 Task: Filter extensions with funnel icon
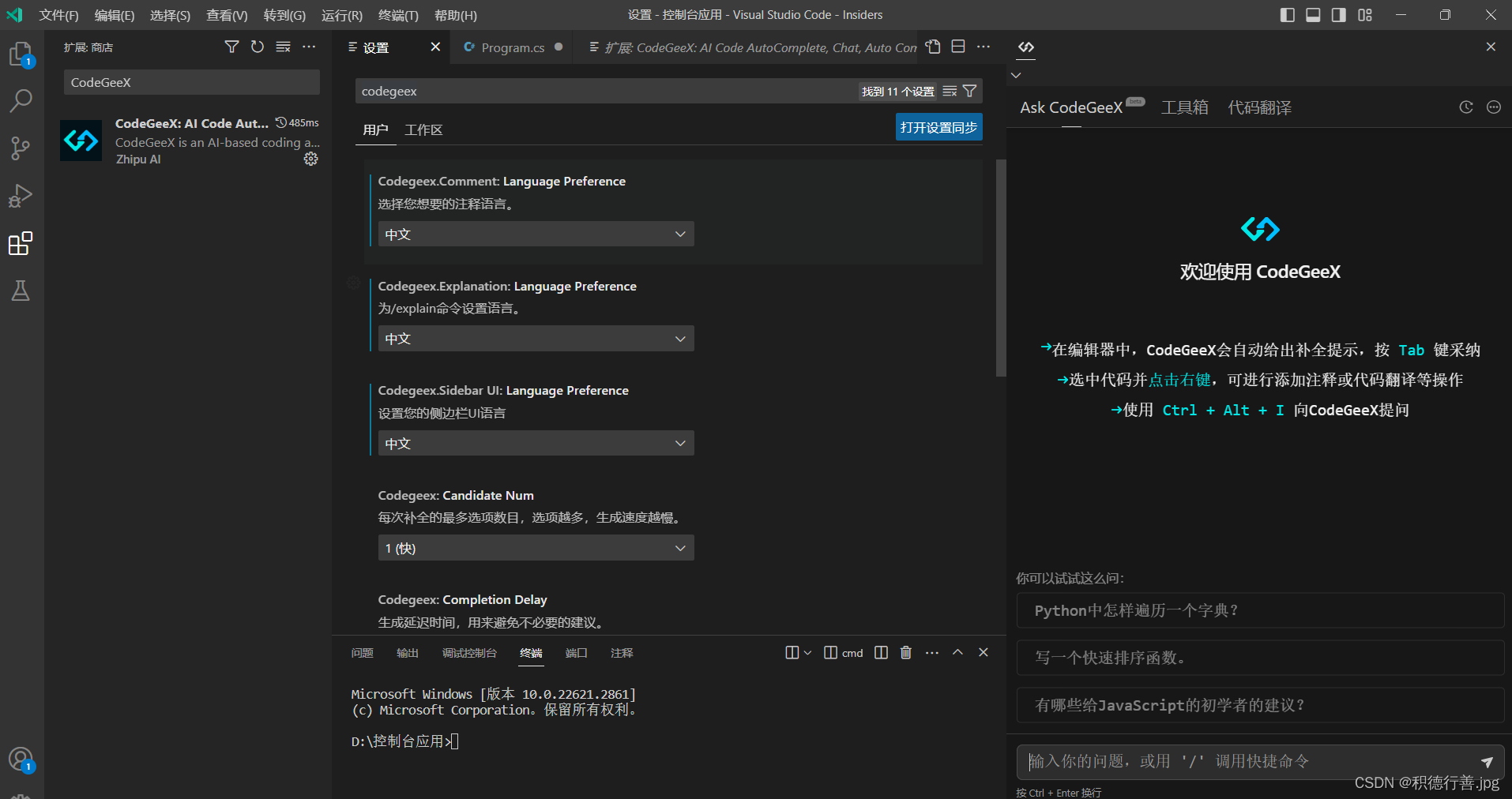pos(231,47)
